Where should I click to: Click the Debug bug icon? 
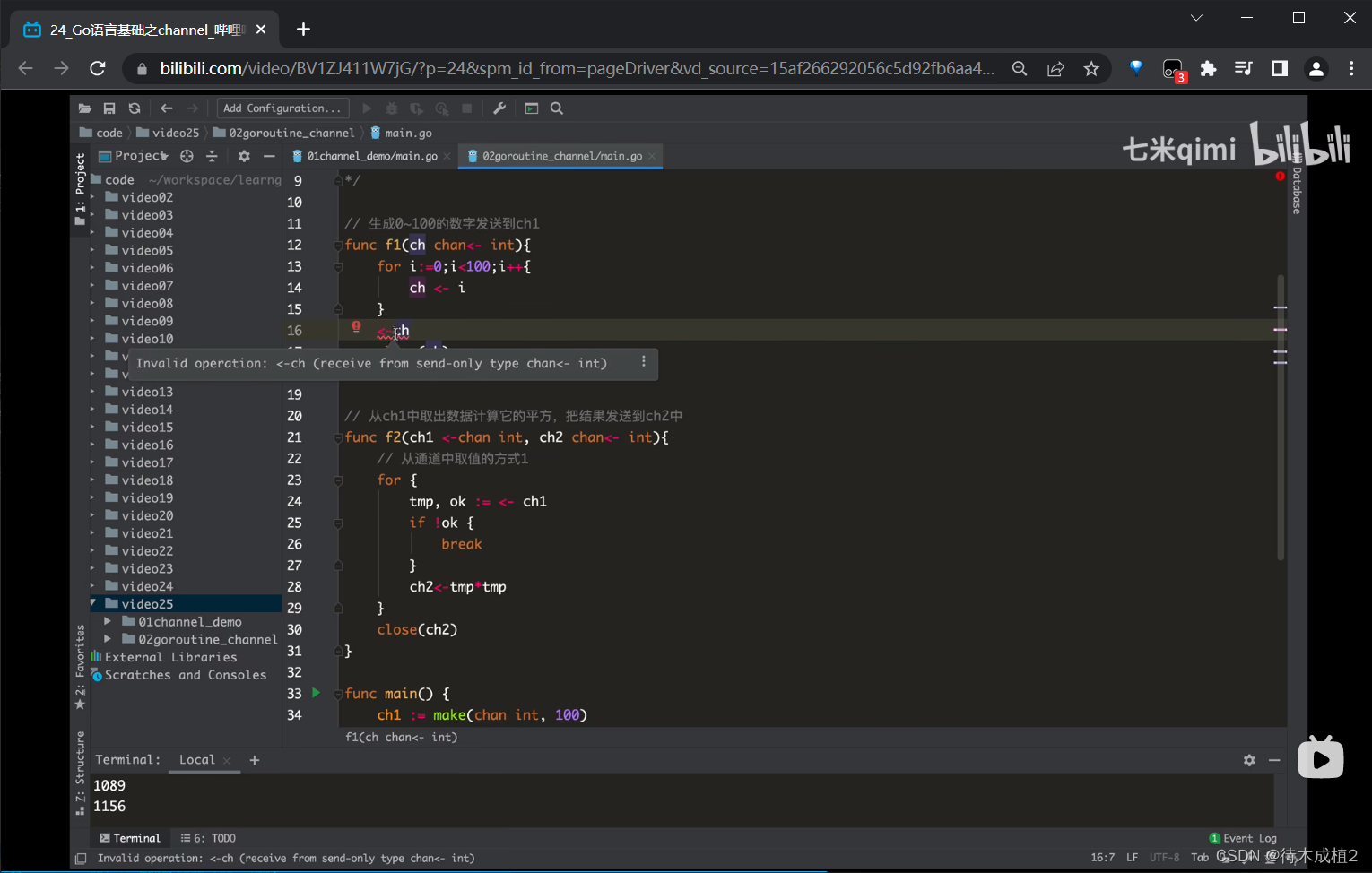[392, 108]
